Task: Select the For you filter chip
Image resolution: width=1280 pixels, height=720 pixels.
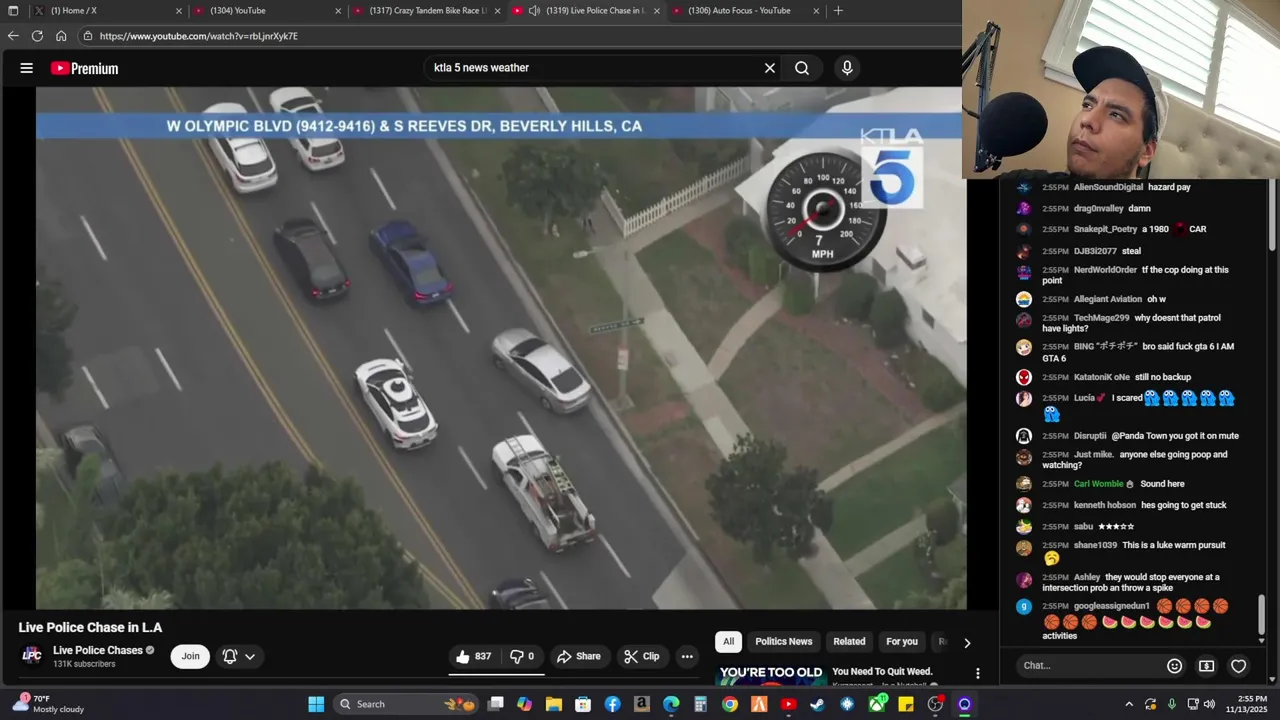Action: [x=902, y=641]
